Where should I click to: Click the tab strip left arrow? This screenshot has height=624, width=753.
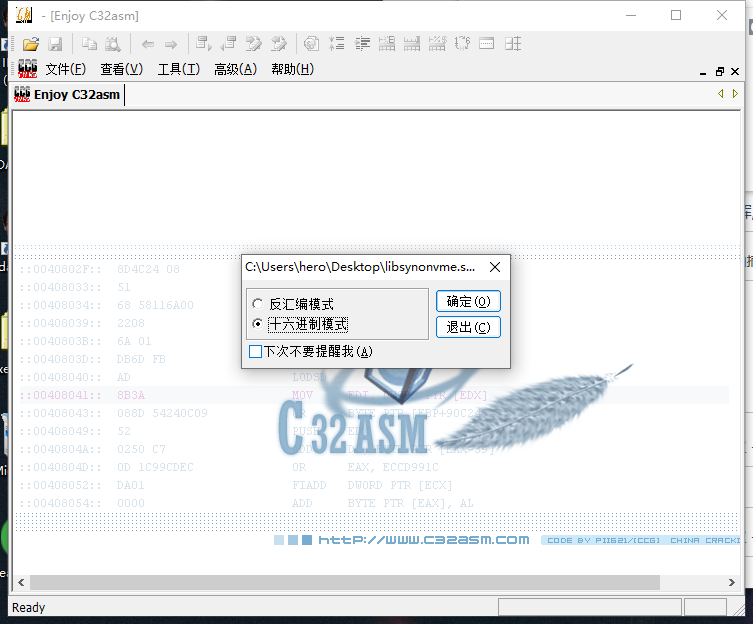click(x=720, y=93)
